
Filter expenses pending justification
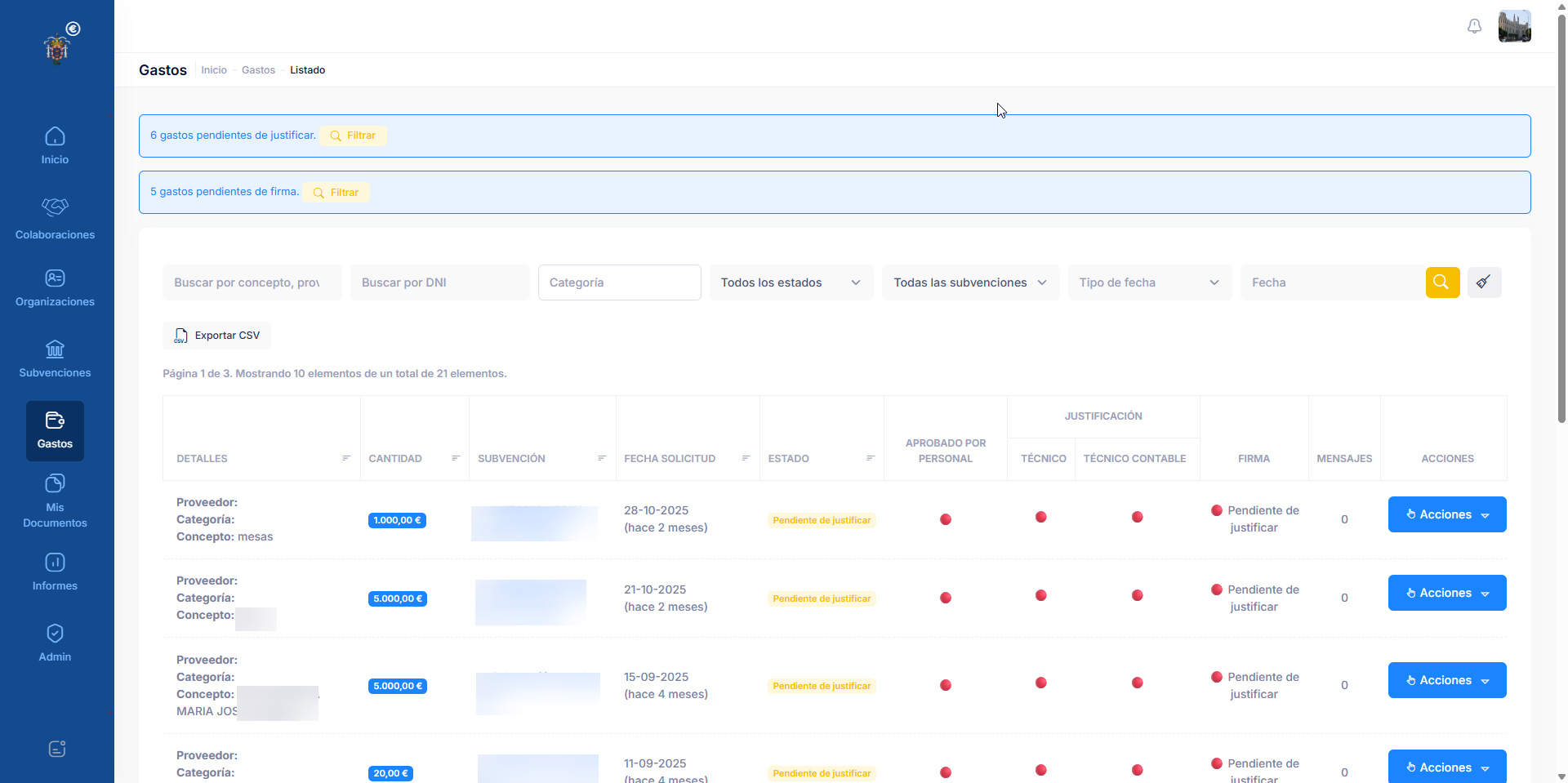click(353, 136)
